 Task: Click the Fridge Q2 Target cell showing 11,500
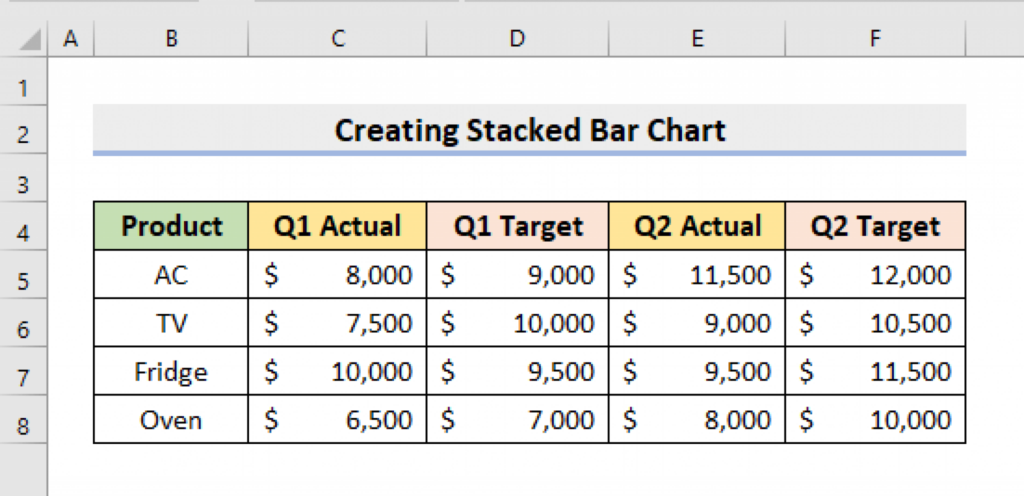(875, 372)
